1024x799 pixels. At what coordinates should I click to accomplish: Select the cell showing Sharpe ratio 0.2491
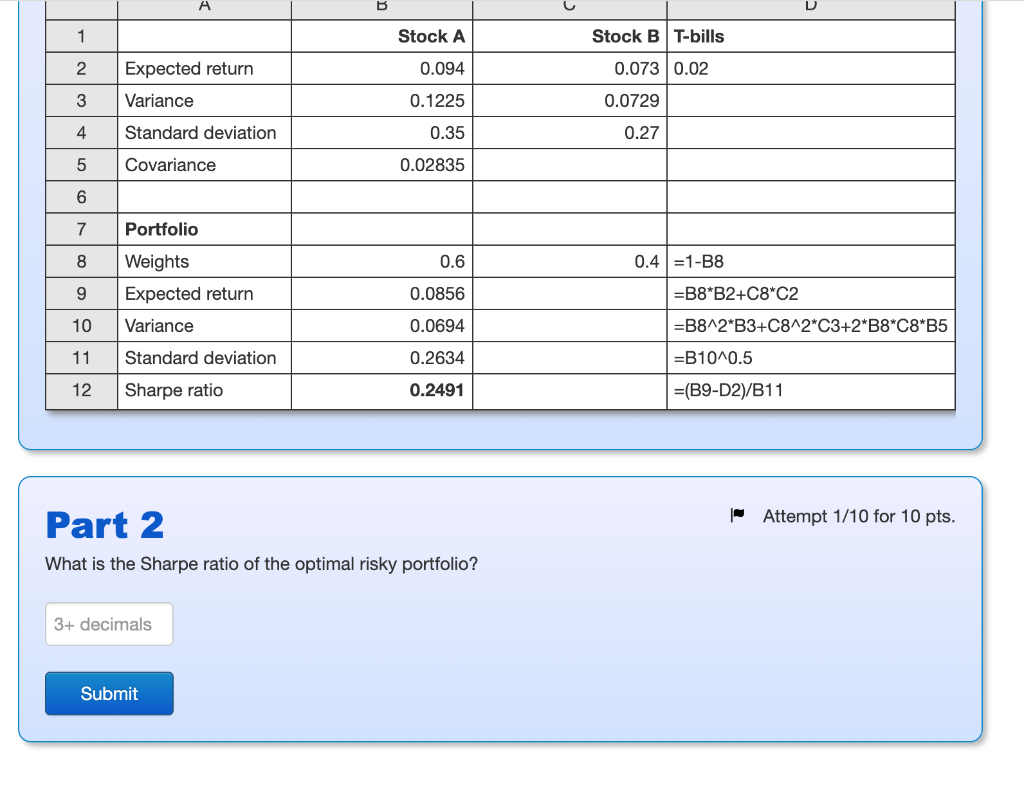440,390
